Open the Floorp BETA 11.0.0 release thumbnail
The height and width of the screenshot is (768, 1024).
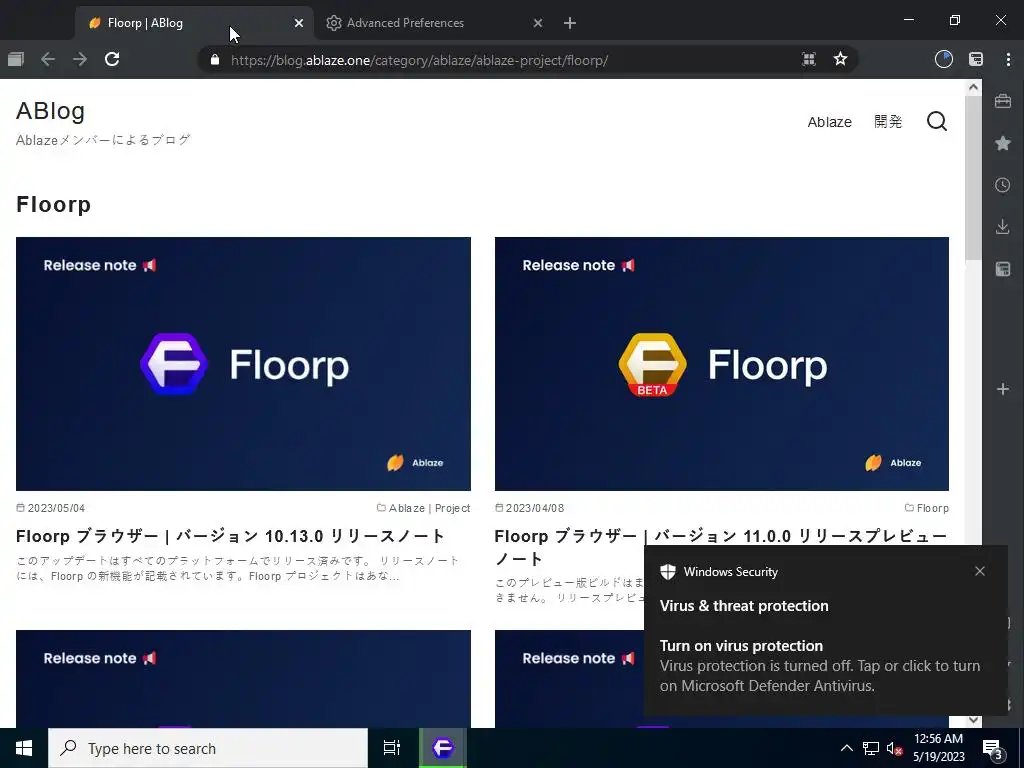(722, 364)
